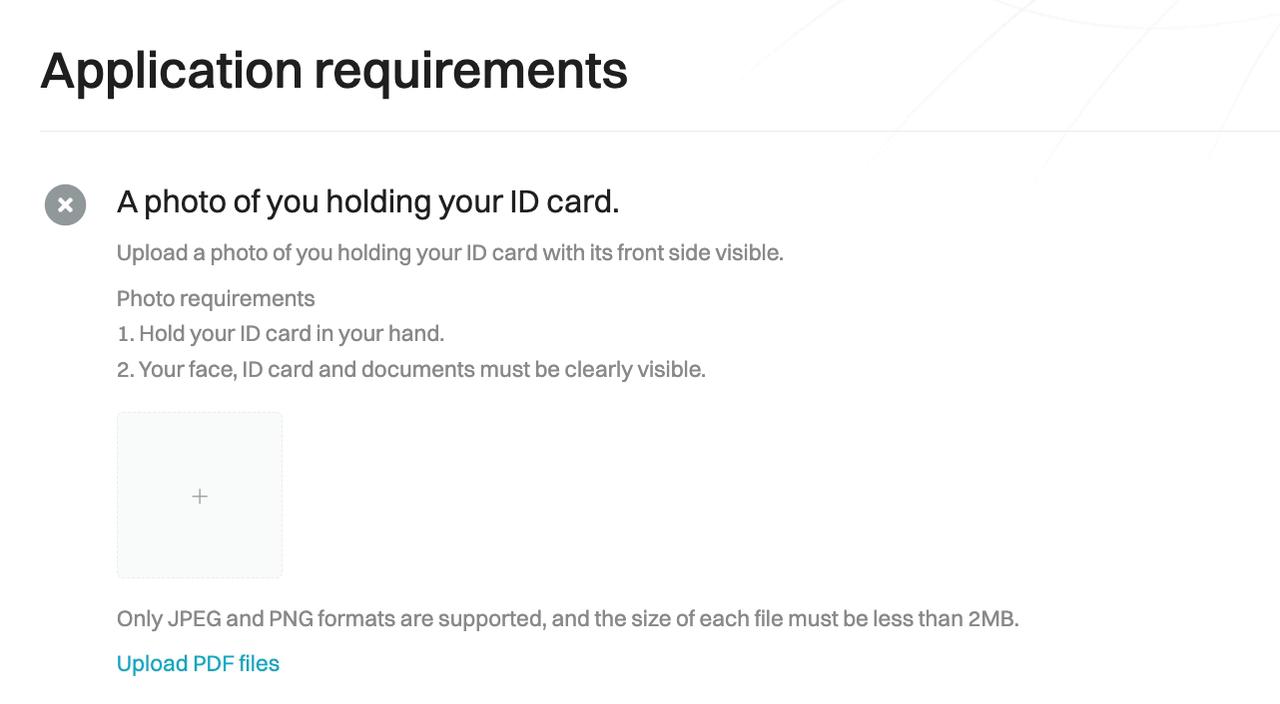Image resolution: width=1280 pixels, height=704 pixels.
Task: Click the Application requirements page heading
Action: pyautogui.click(x=334, y=71)
